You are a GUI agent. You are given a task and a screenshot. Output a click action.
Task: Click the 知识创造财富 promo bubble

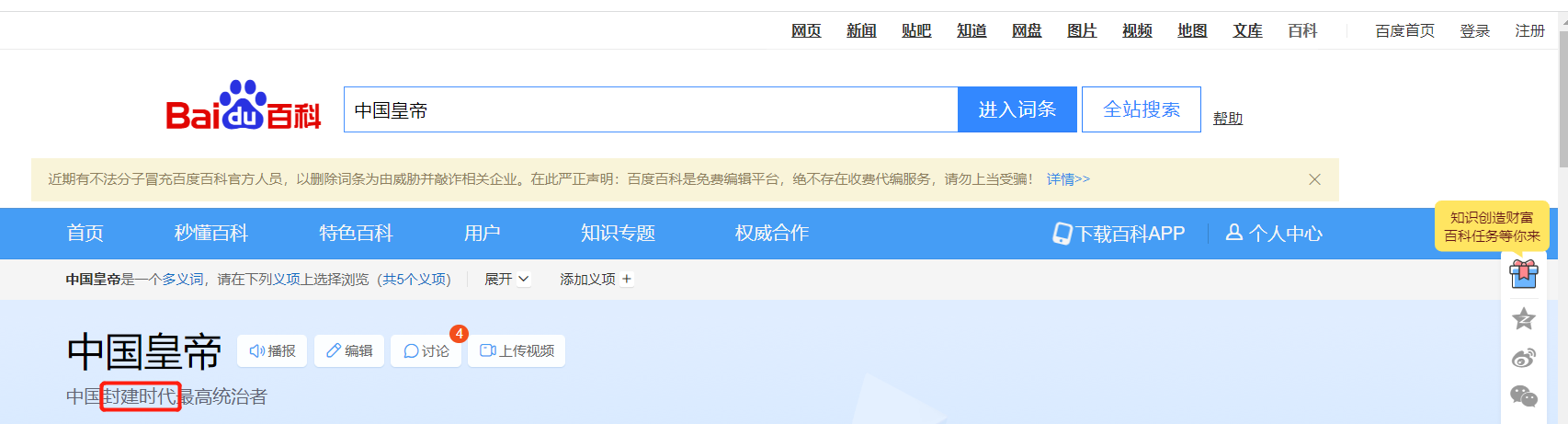[1492, 226]
